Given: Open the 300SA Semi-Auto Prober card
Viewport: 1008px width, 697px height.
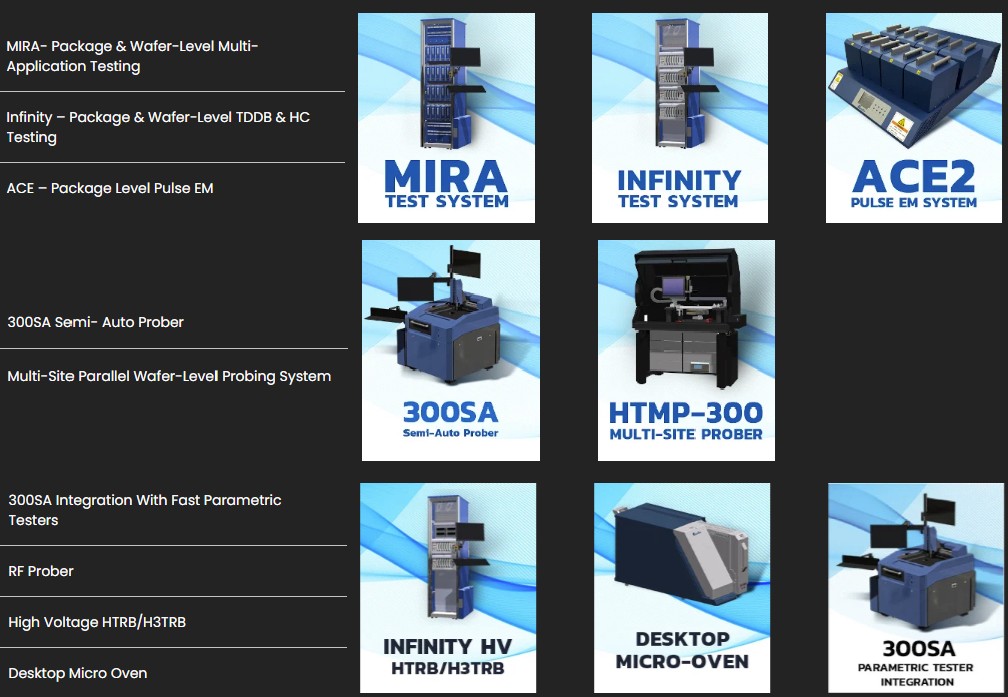Looking at the screenshot, I should pos(450,350).
